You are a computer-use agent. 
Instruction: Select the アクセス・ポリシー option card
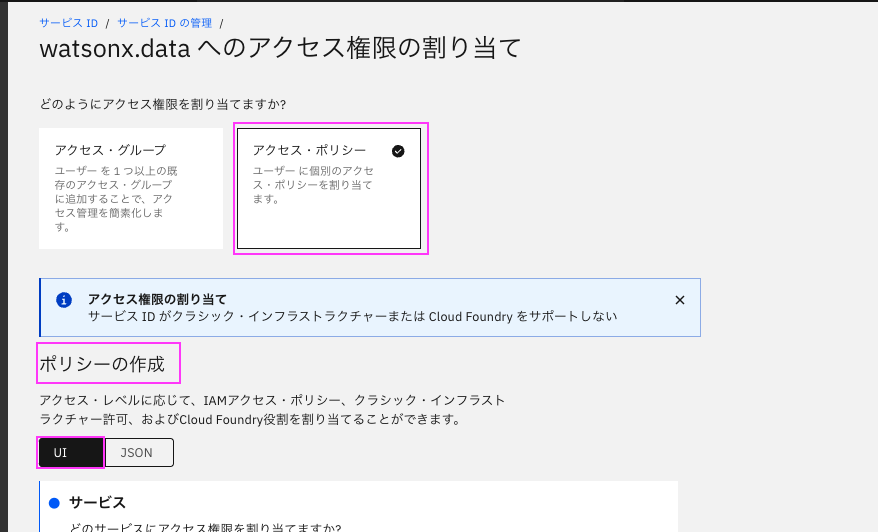coord(329,188)
